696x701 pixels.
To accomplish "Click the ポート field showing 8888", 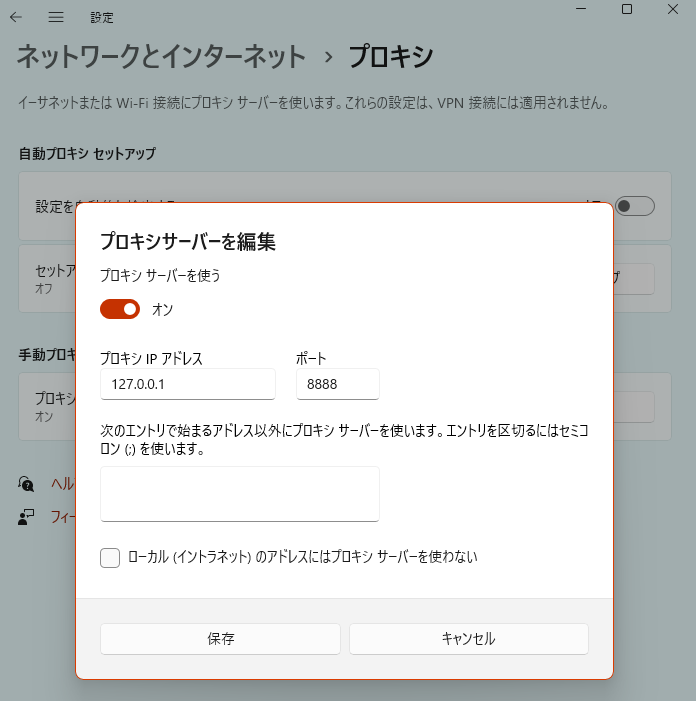I will point(338,384).
